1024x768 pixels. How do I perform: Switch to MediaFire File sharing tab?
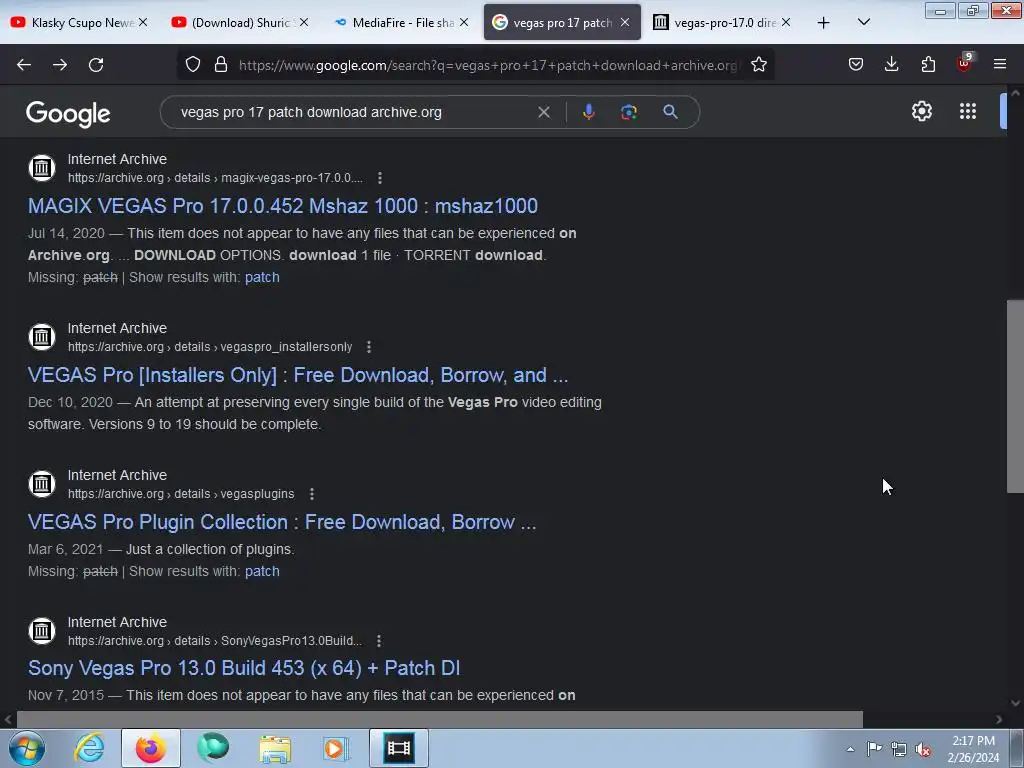400,22
